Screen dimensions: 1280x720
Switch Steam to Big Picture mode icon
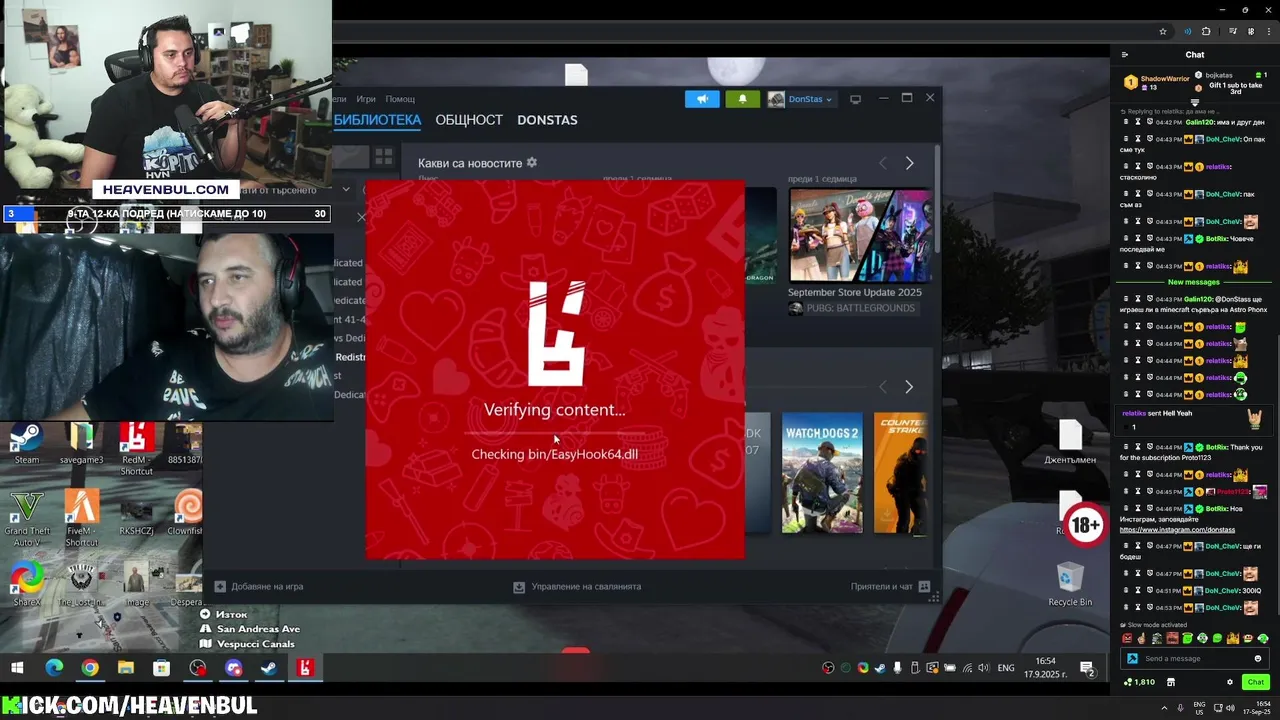(855, 99)
